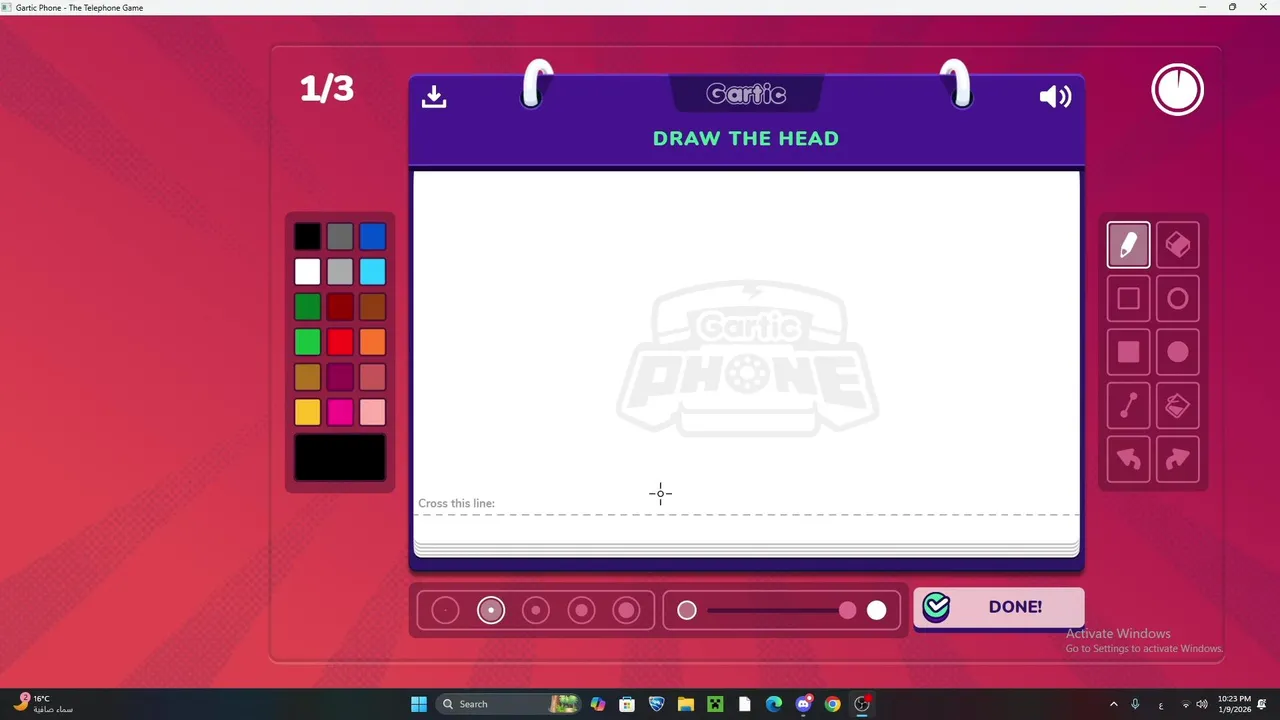Pick the dark red color swatch
The height and width of the screenshot is (720, 1280).
[340, 307]
